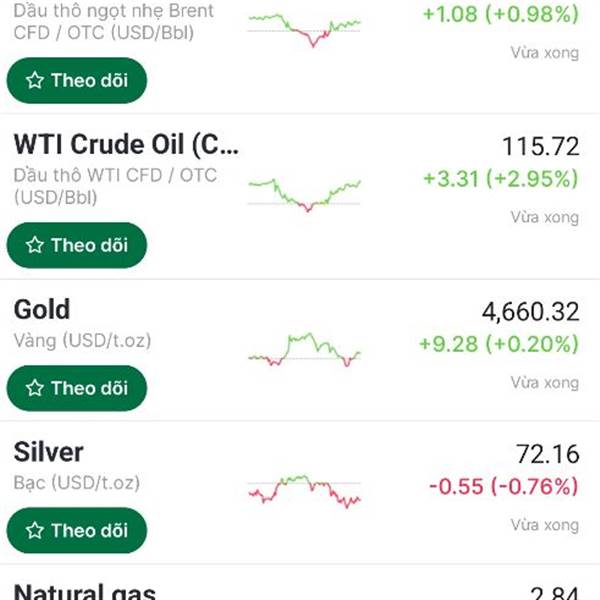Tap Silver's -0.55 (-0.76%) change value

[x=503, y=487]
